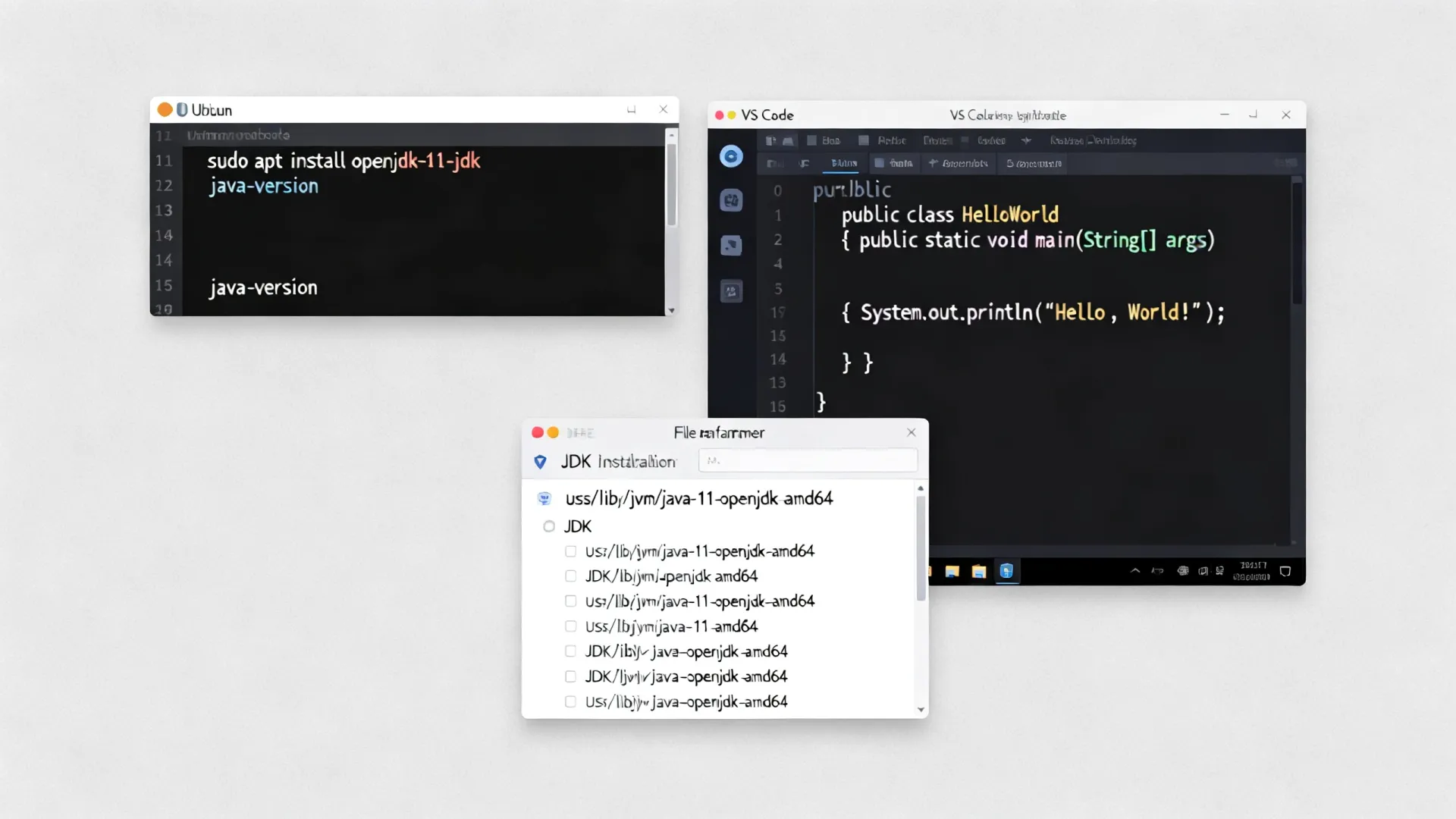Click the leftmost icon in VS Code's top toolbar
Viewport: 1456px width, 819px height.
tap(771, 140)
